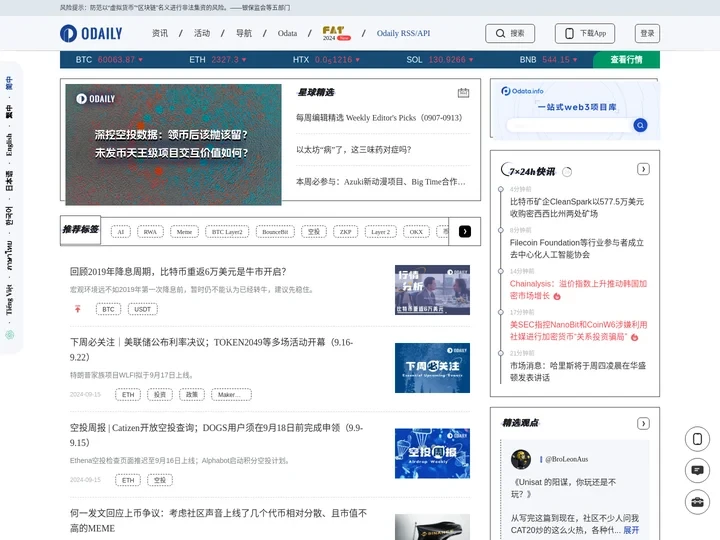Click the calendar icon beside 星球精选

coord(463,93)
